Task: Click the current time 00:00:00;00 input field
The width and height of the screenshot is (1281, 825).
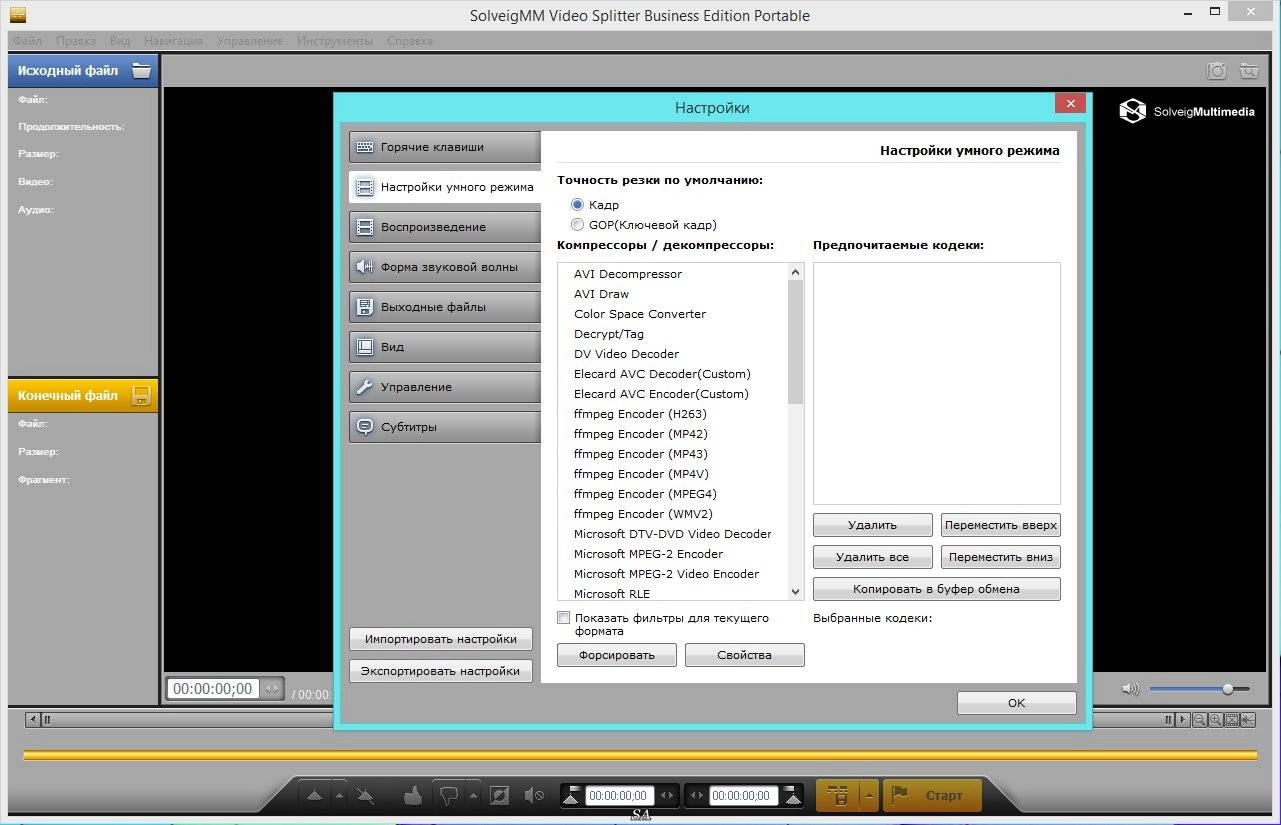Action: [213, 689]
